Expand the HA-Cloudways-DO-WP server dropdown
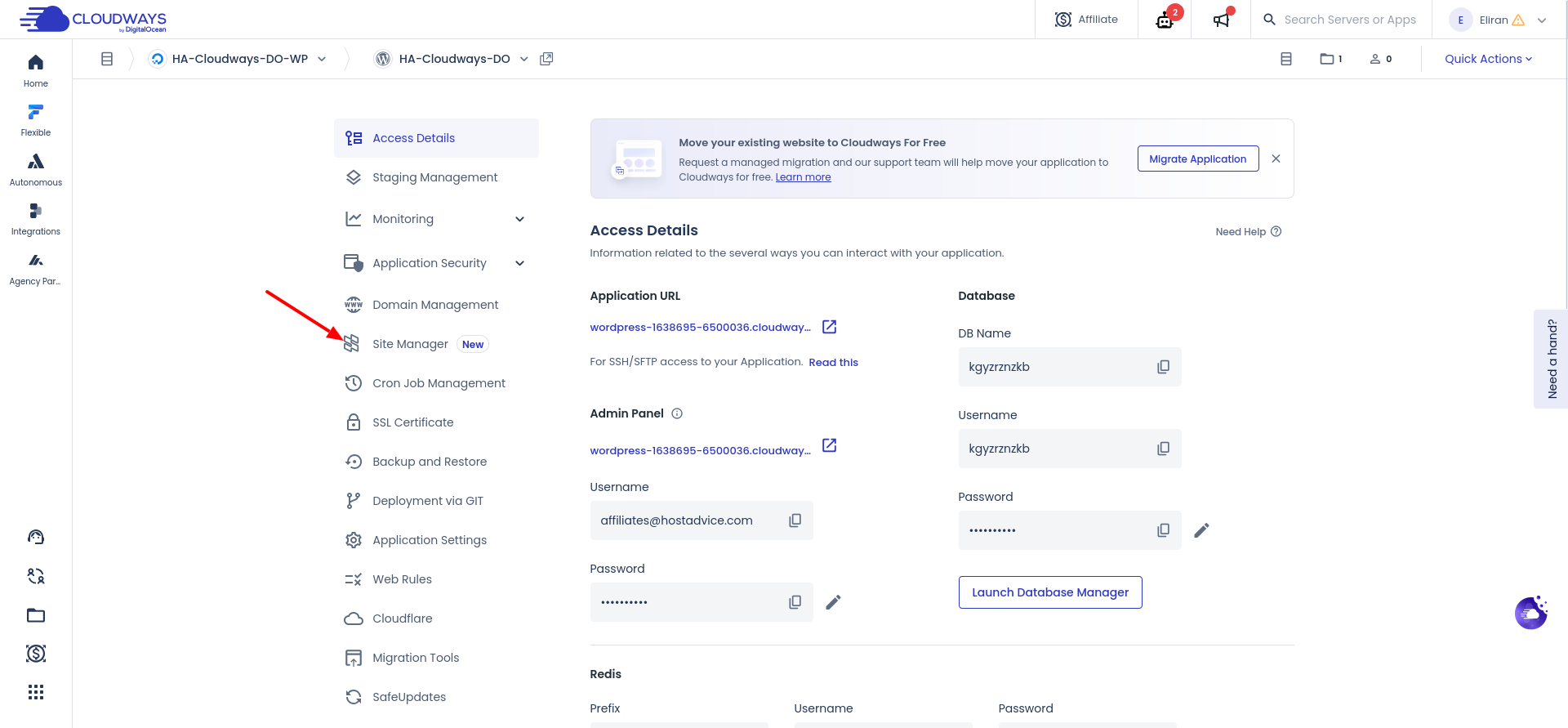The width and height of the screenshot is (1568, 728). (x=322, y=59)
